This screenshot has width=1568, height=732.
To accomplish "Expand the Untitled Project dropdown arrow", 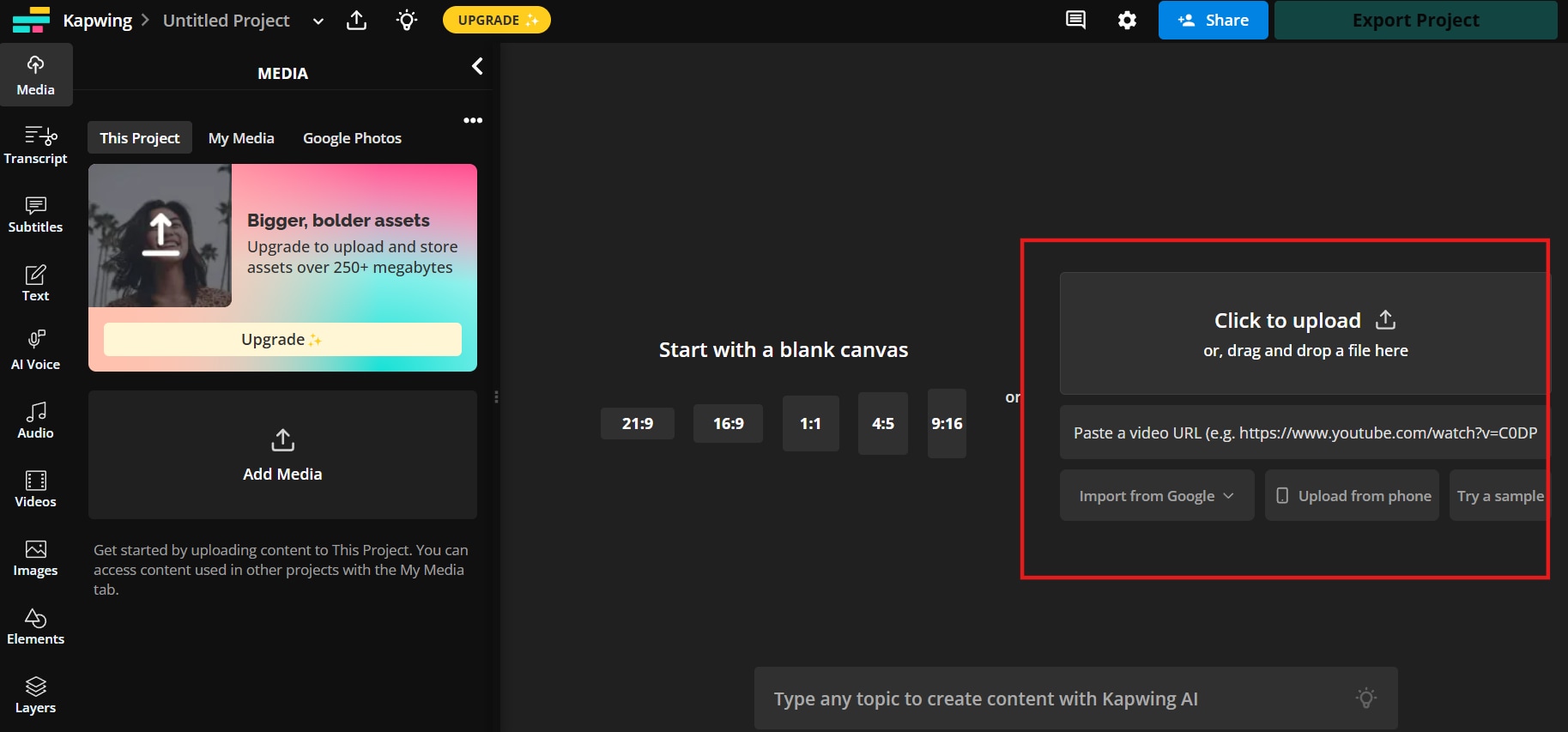I will click(318, 21).
